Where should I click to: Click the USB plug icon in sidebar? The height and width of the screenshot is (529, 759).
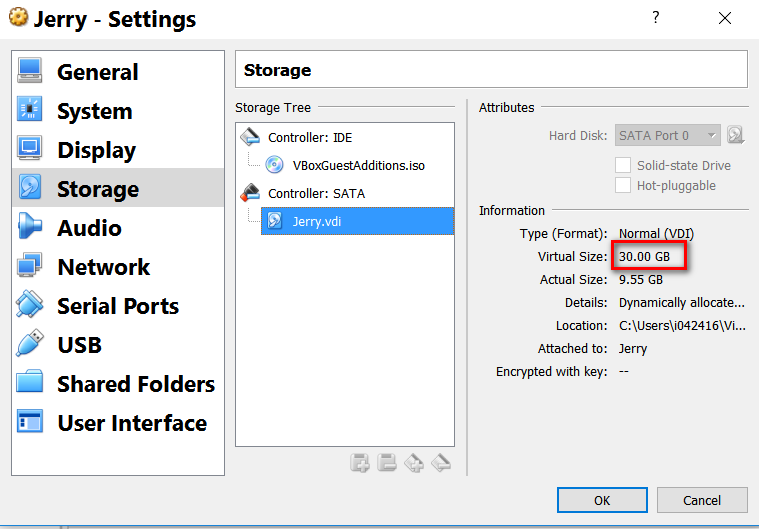coord(30,343)
